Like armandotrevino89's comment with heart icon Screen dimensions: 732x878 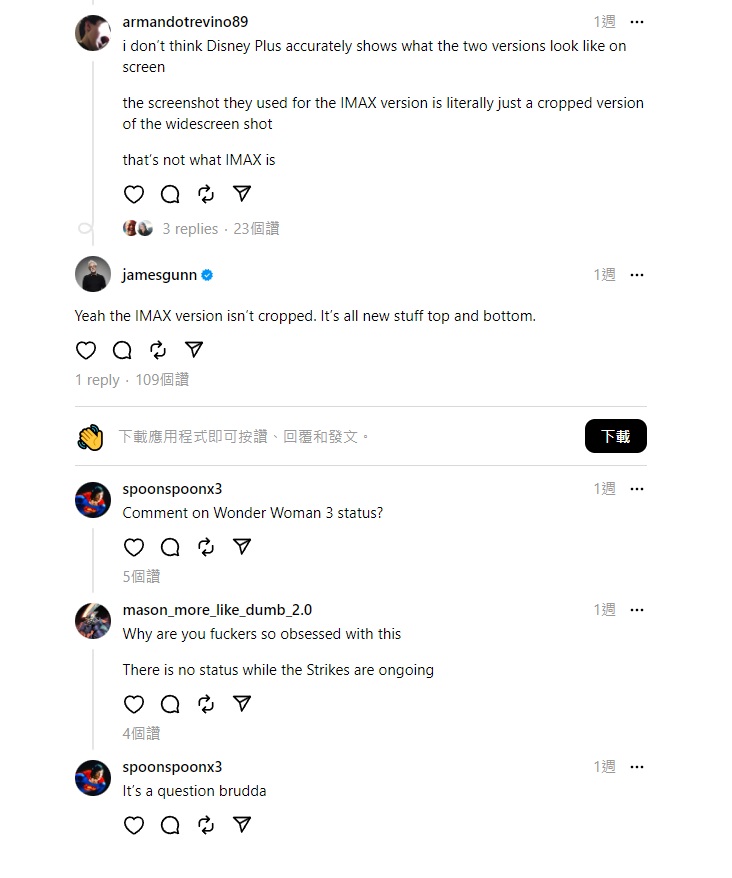click(x=133, y=194)
